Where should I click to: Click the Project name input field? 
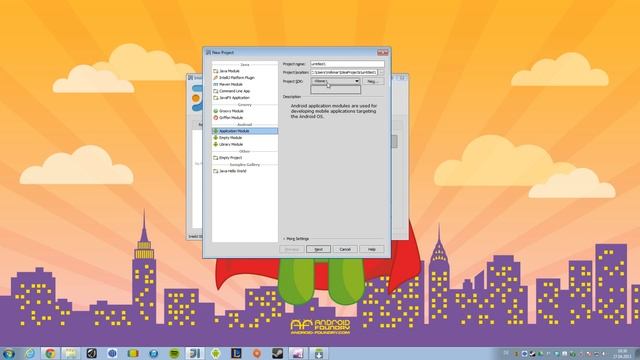click(347, 64)
